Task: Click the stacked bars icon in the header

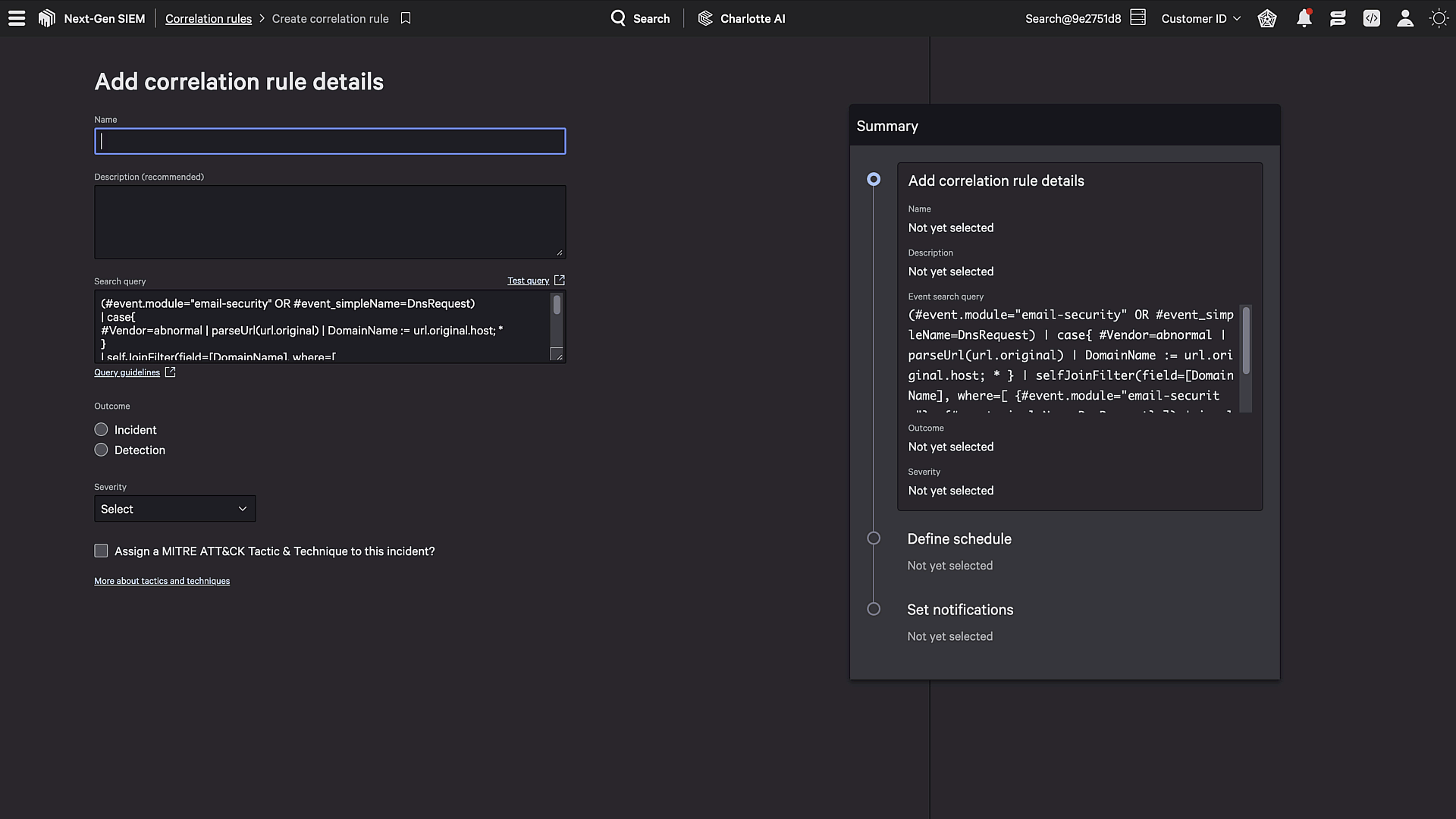Action: click(1338, 18)
